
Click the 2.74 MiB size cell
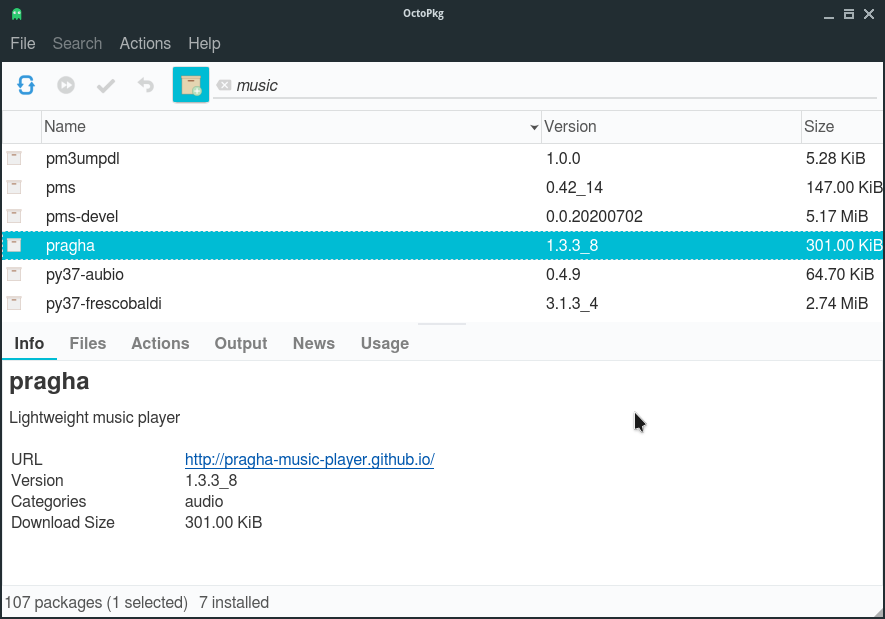837,304
